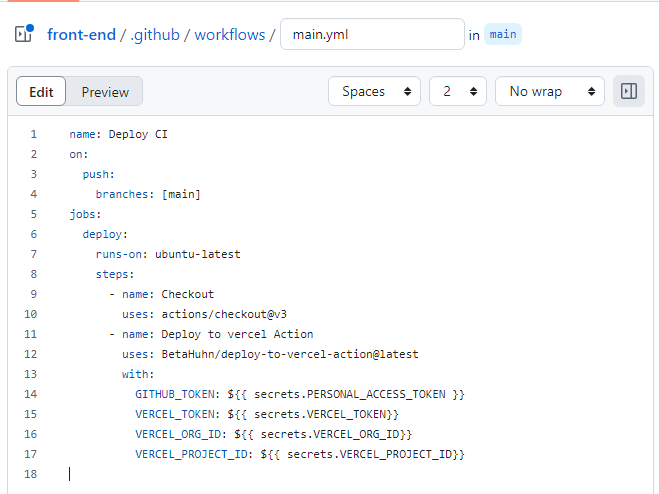Screen dimensions: 659x494
Task: Open the indent size 2 dropdown
Action: coord(458,91)
